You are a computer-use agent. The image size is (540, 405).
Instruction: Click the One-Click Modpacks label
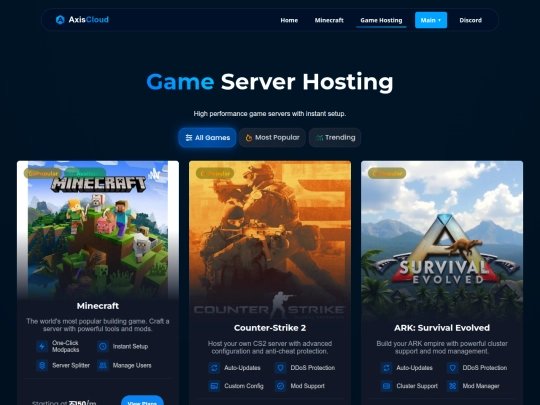coord(65,346)
